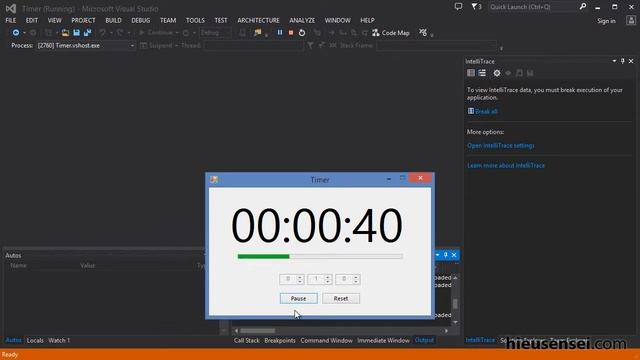Click the Navigate Backward toolbar icon

[x=16, y=33]
